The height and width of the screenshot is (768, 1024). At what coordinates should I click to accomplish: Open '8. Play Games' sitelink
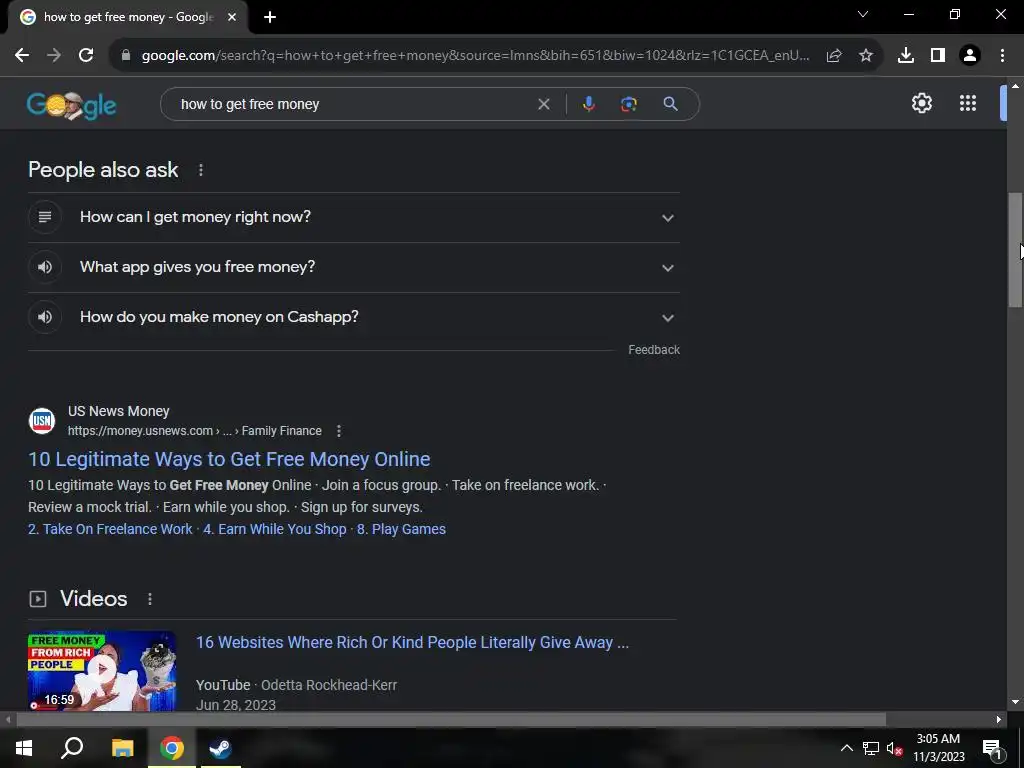pyautogui.click(x=401, y=529)
